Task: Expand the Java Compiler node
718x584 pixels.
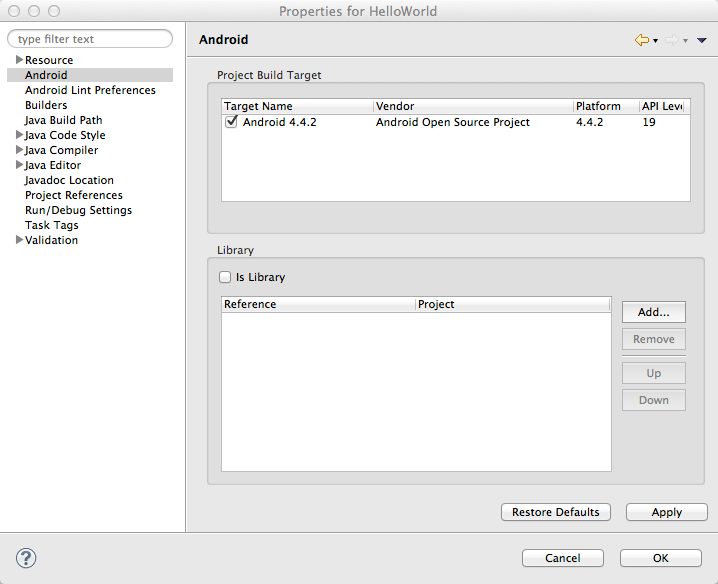Action: tap(19, 150)
